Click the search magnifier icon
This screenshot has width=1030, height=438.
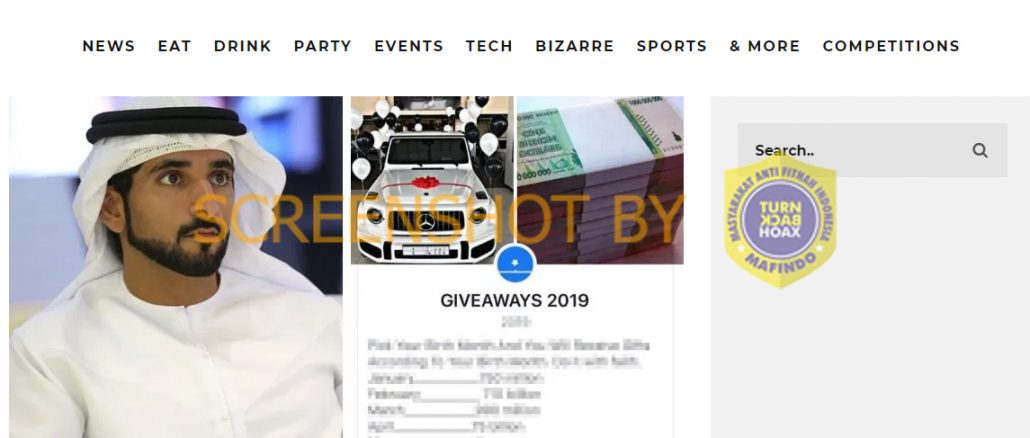click(980, 150)
